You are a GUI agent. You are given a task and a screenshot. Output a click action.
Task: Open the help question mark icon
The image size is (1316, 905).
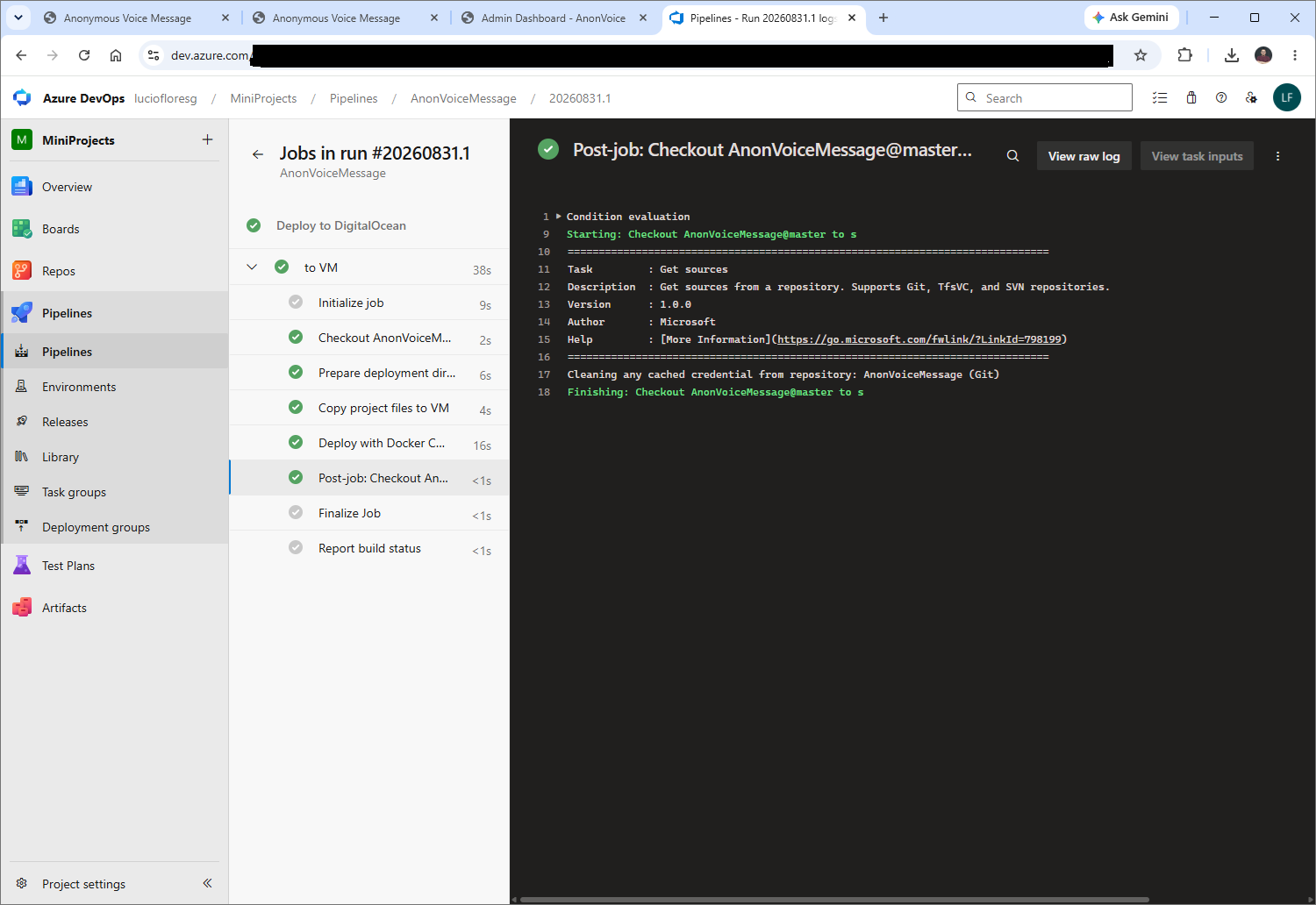[1221, 97]
